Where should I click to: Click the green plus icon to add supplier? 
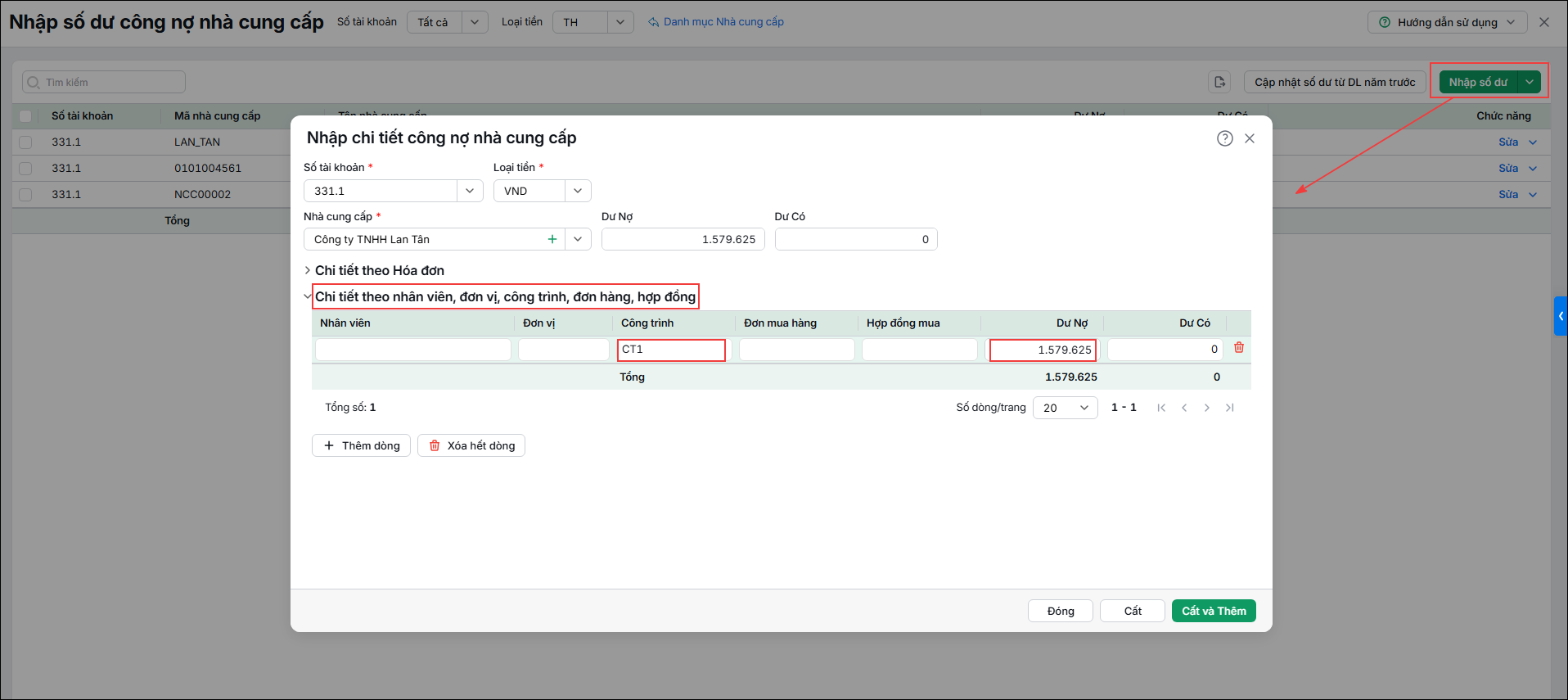pos(552,239)
